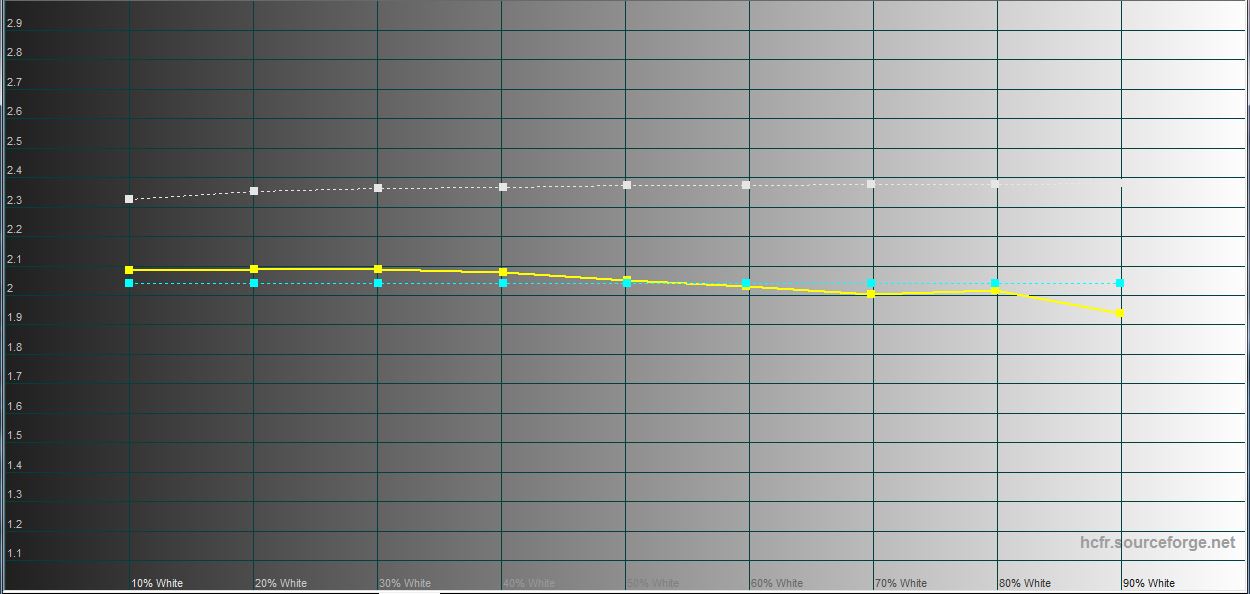
Task: Select the 2.4 gamma axis label
Action: (x=14, y=171)
